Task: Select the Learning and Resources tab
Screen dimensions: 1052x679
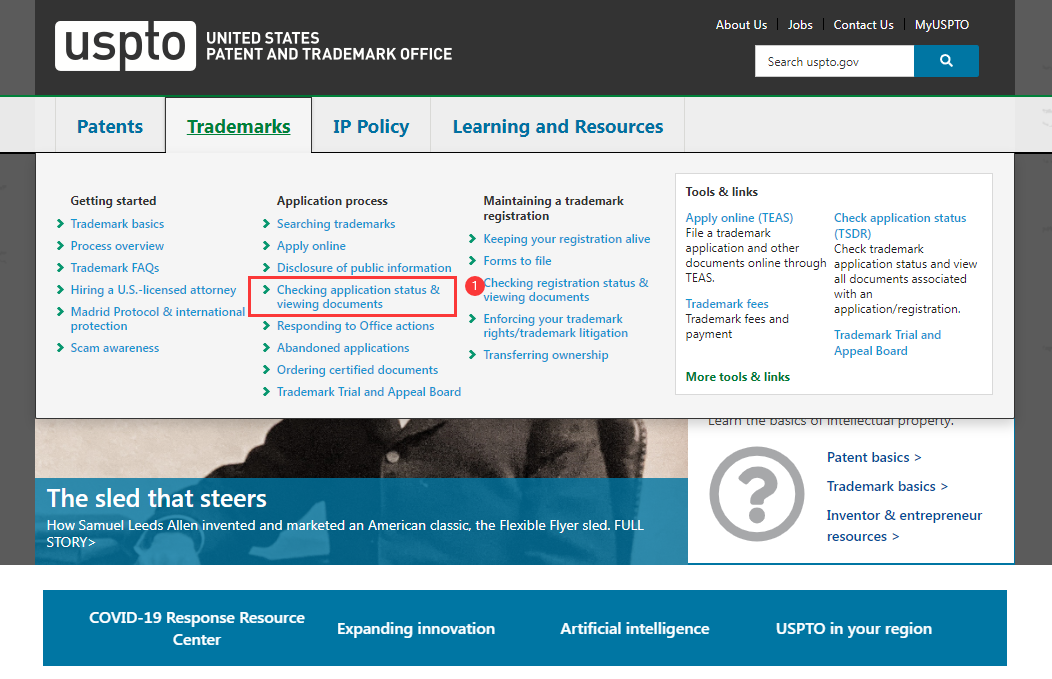Action: click(558, 126)
